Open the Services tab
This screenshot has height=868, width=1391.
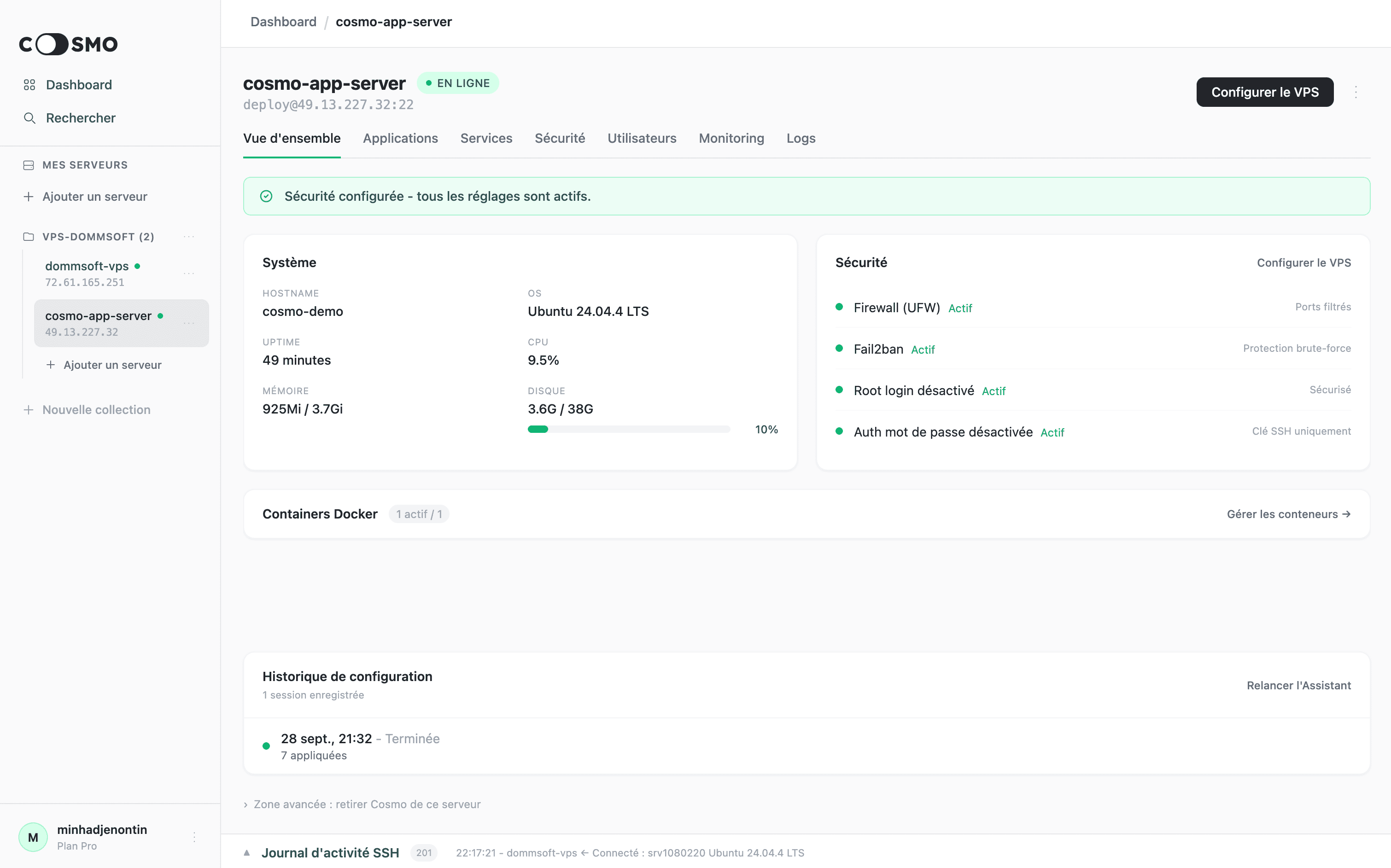click(486, 138)
